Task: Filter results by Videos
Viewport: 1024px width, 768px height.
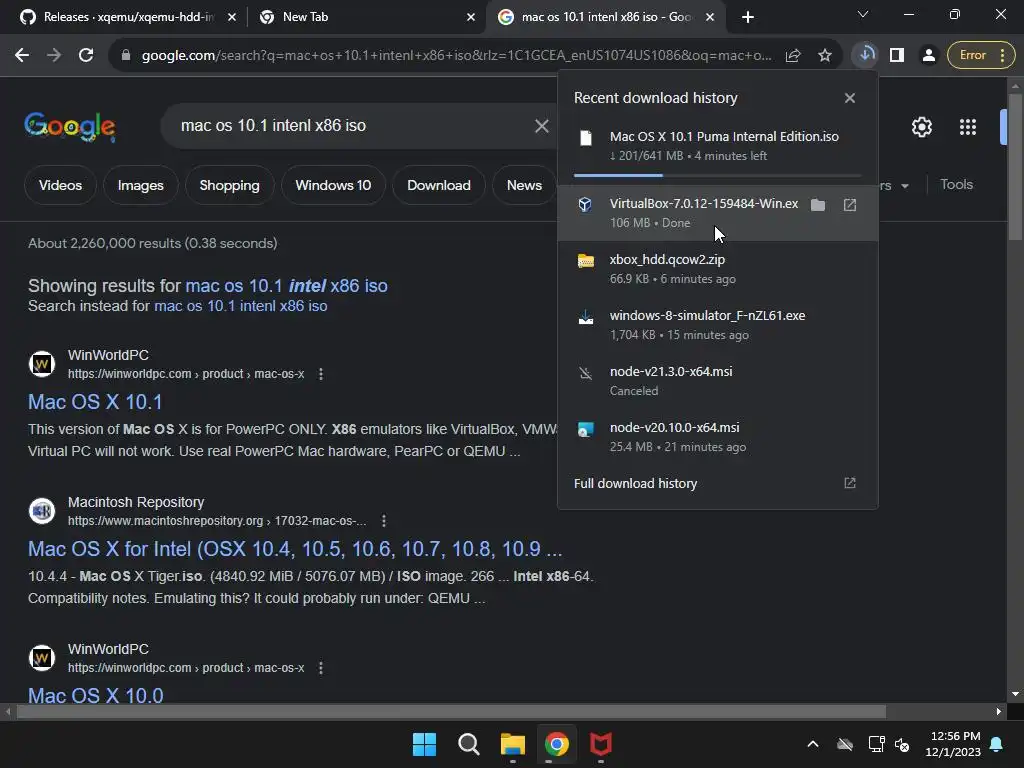Action: tap(60, 185)
